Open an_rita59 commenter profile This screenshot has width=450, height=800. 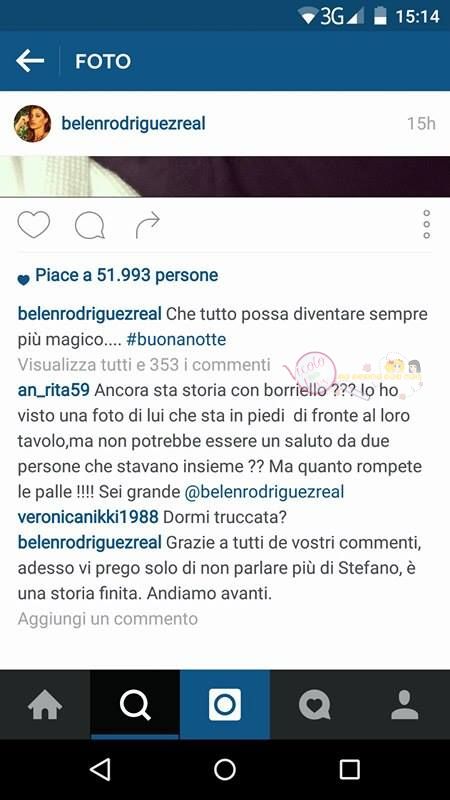point(54,390)
